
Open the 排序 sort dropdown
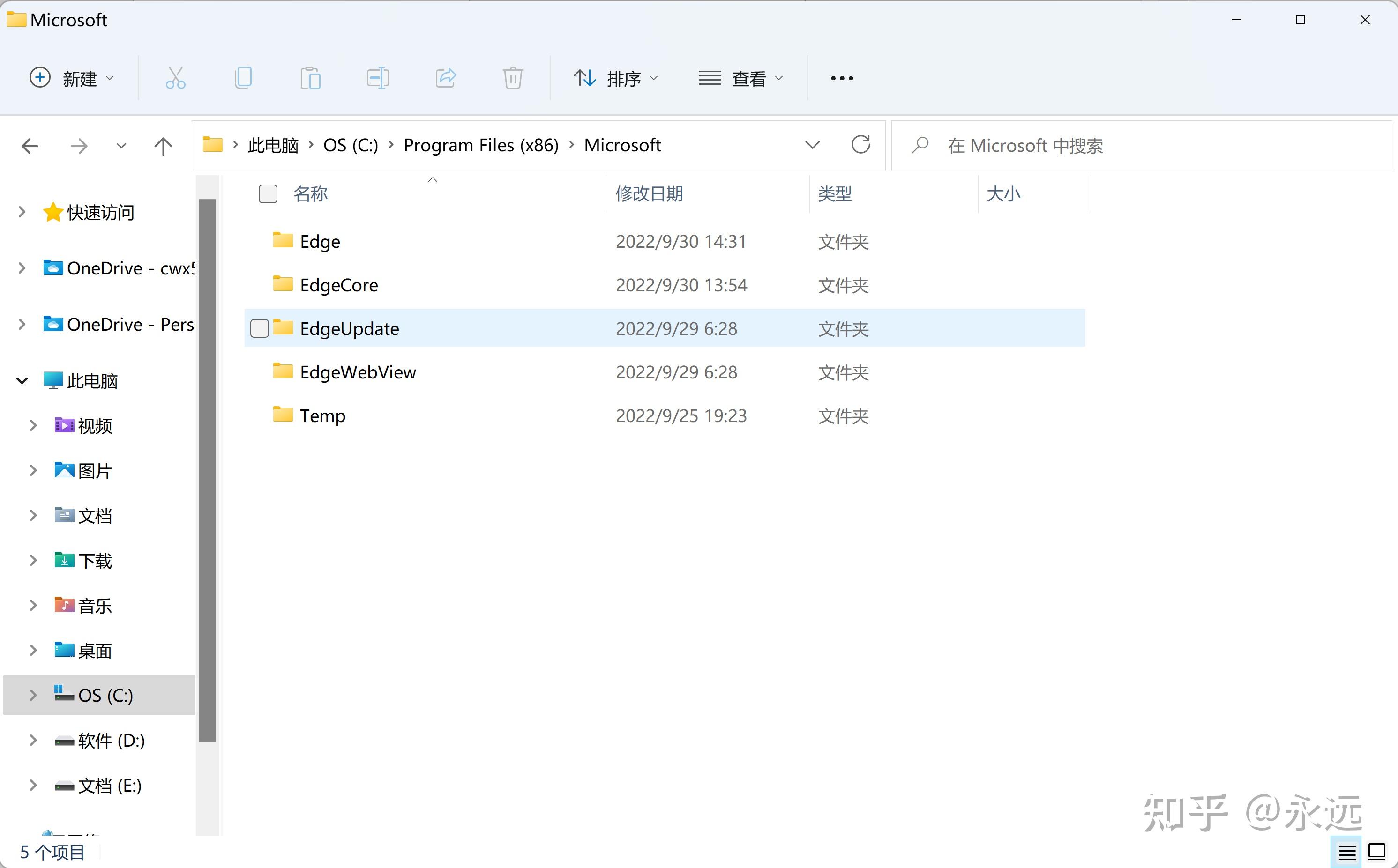(616, 78)
